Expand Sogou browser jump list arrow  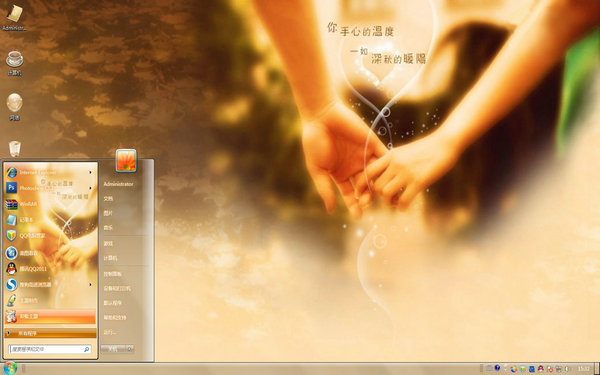[x=91, y=284]
